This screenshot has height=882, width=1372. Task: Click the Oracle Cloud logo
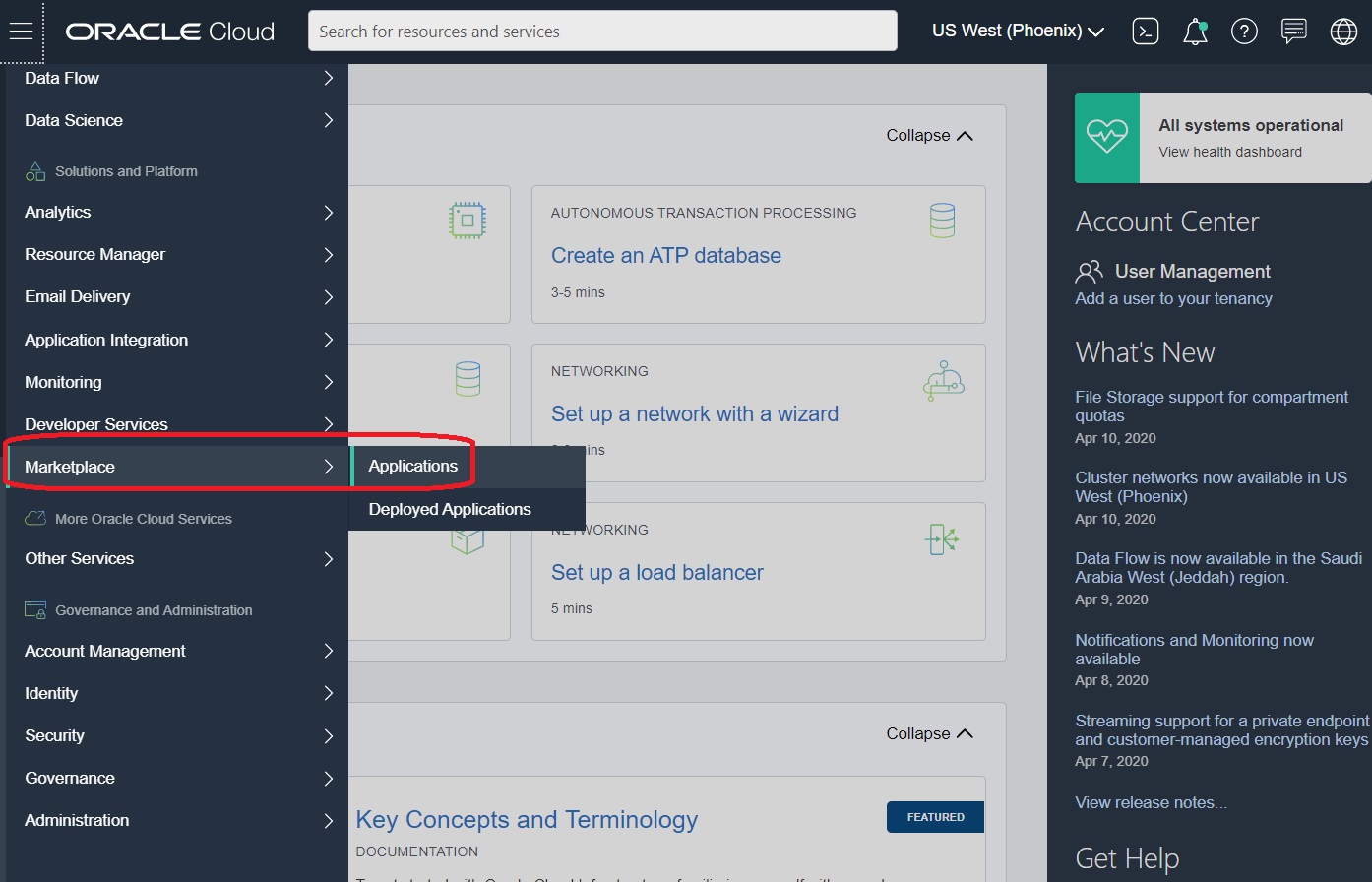(x=170, y=31)
